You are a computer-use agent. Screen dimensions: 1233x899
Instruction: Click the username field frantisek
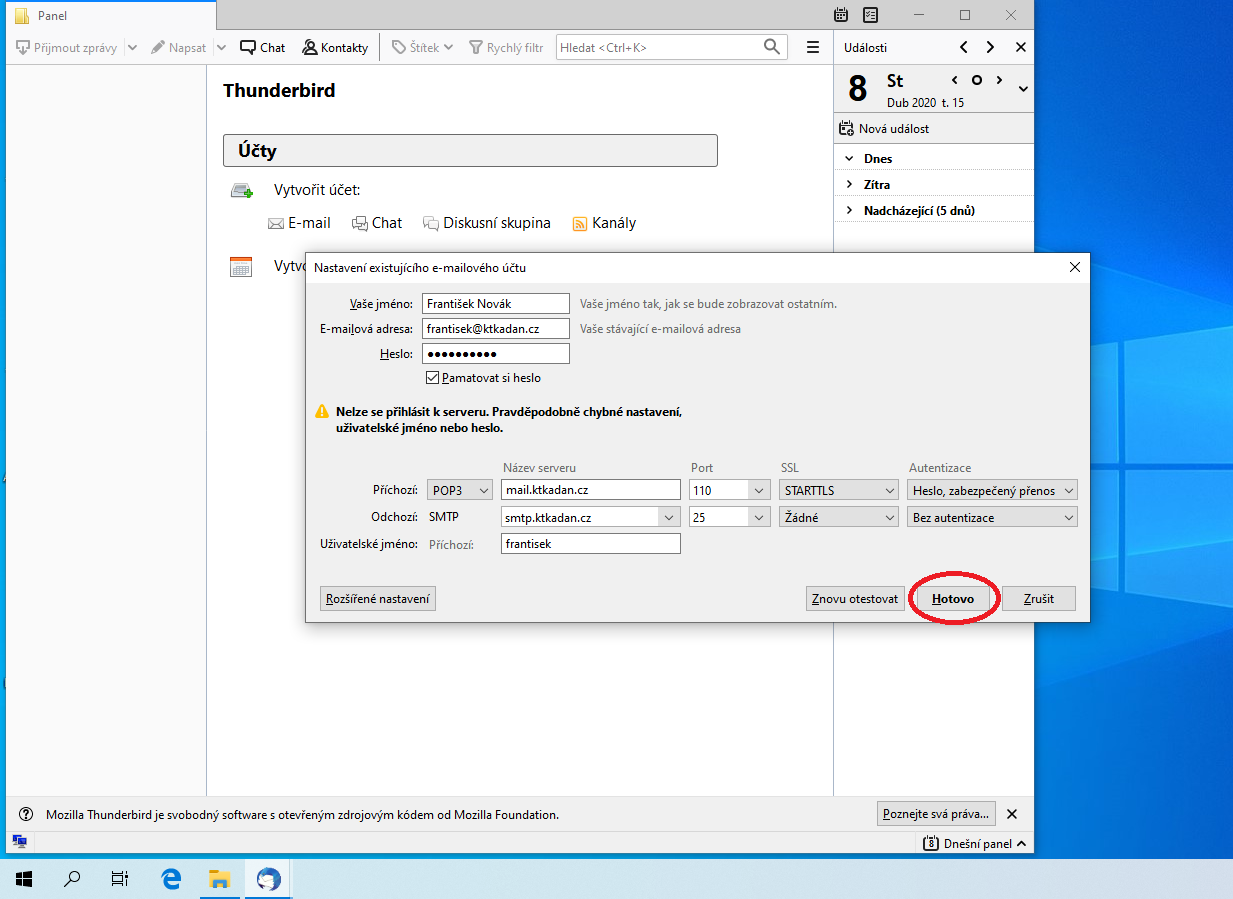(590, 544)
